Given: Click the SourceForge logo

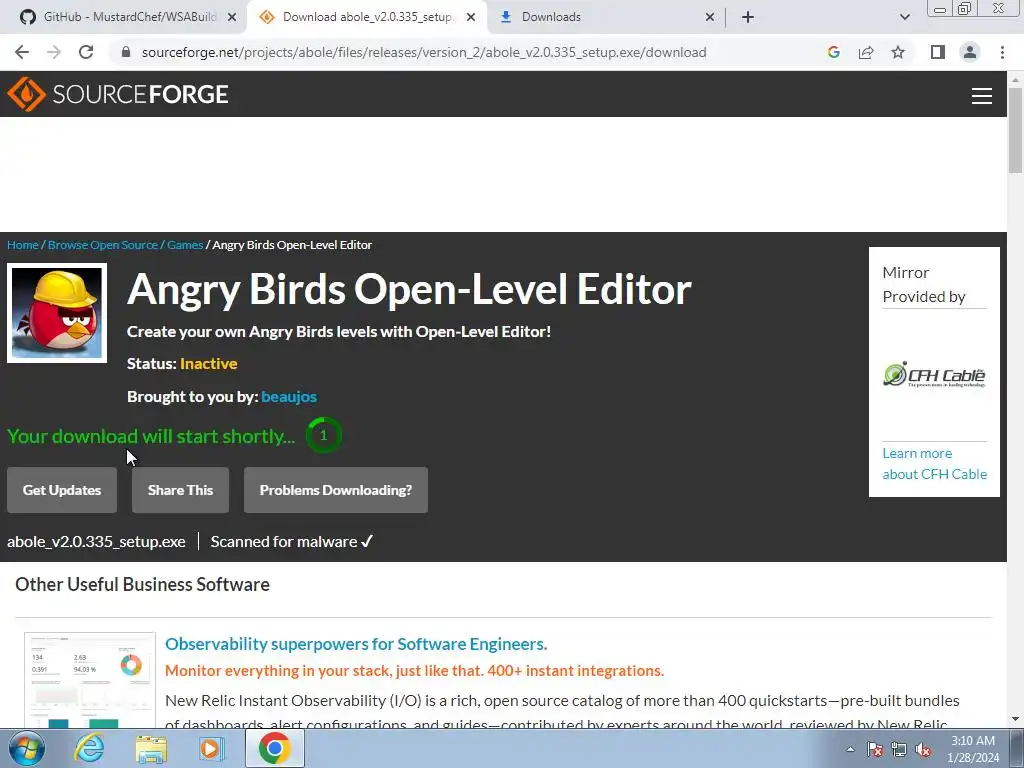Looking at the screenshot, I should coord(118,94).
